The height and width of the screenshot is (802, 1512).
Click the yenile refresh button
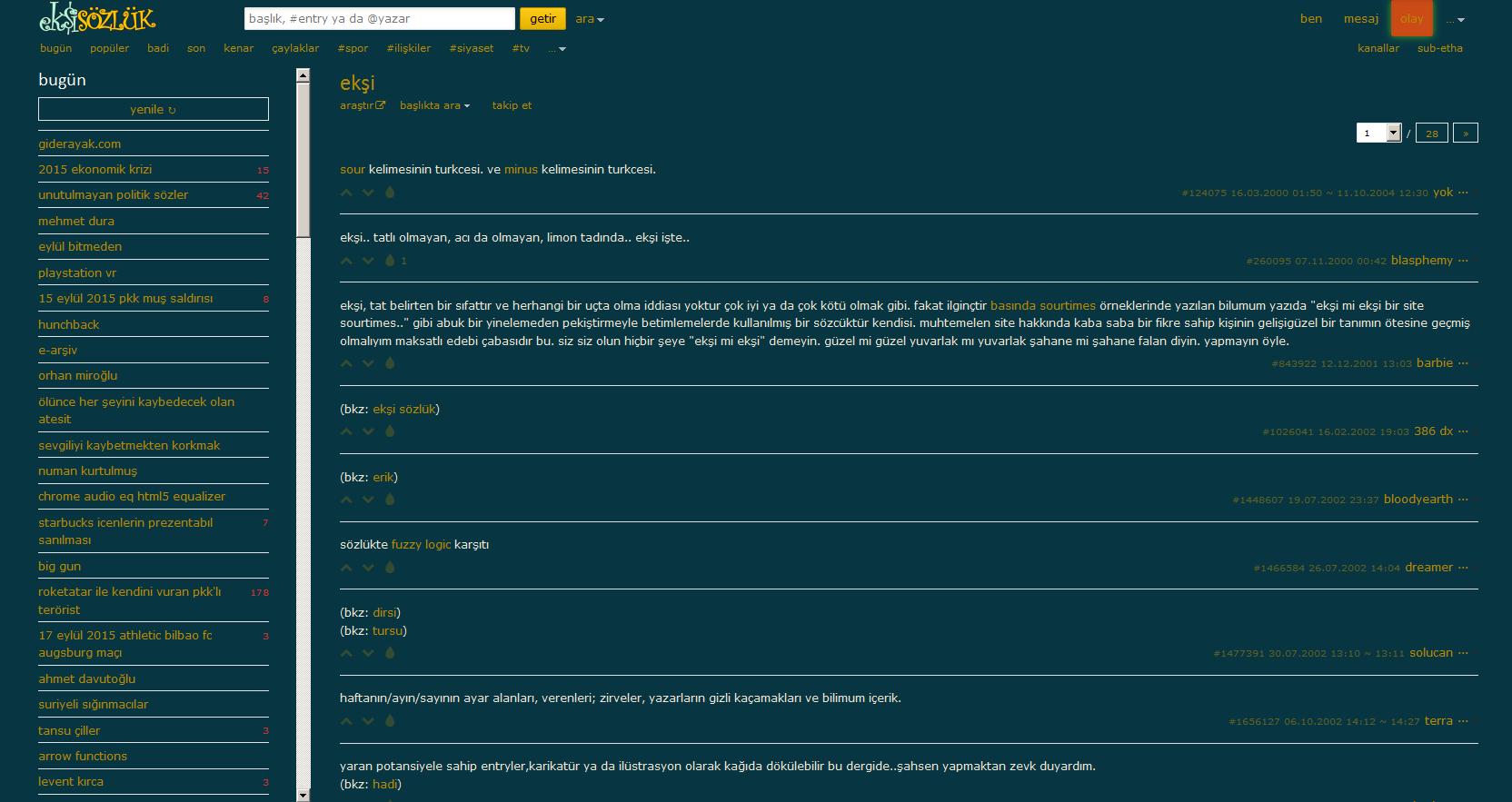point(154,109)
